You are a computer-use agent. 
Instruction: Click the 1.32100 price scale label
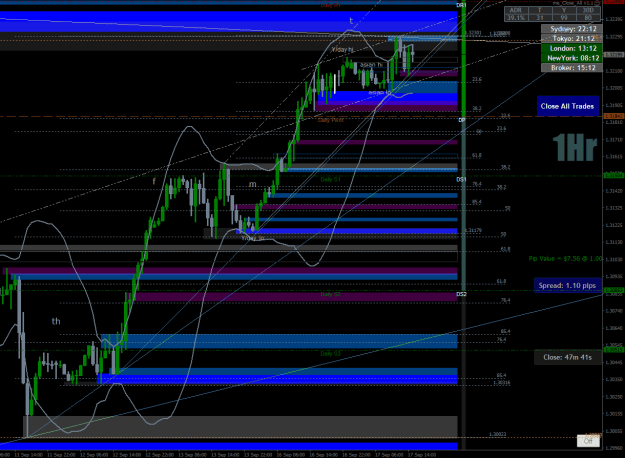614,71
